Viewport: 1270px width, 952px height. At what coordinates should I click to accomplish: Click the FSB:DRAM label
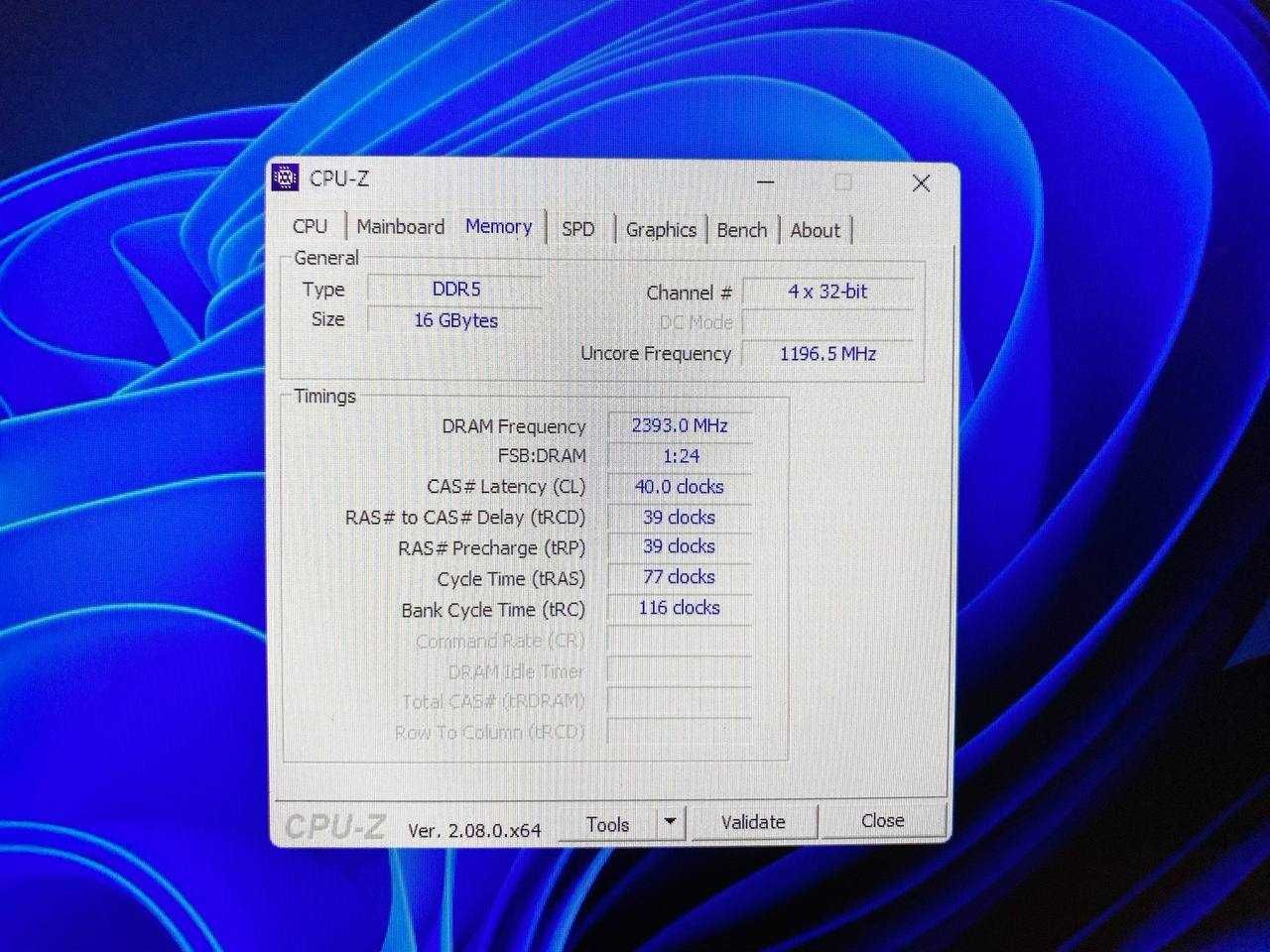542,456
